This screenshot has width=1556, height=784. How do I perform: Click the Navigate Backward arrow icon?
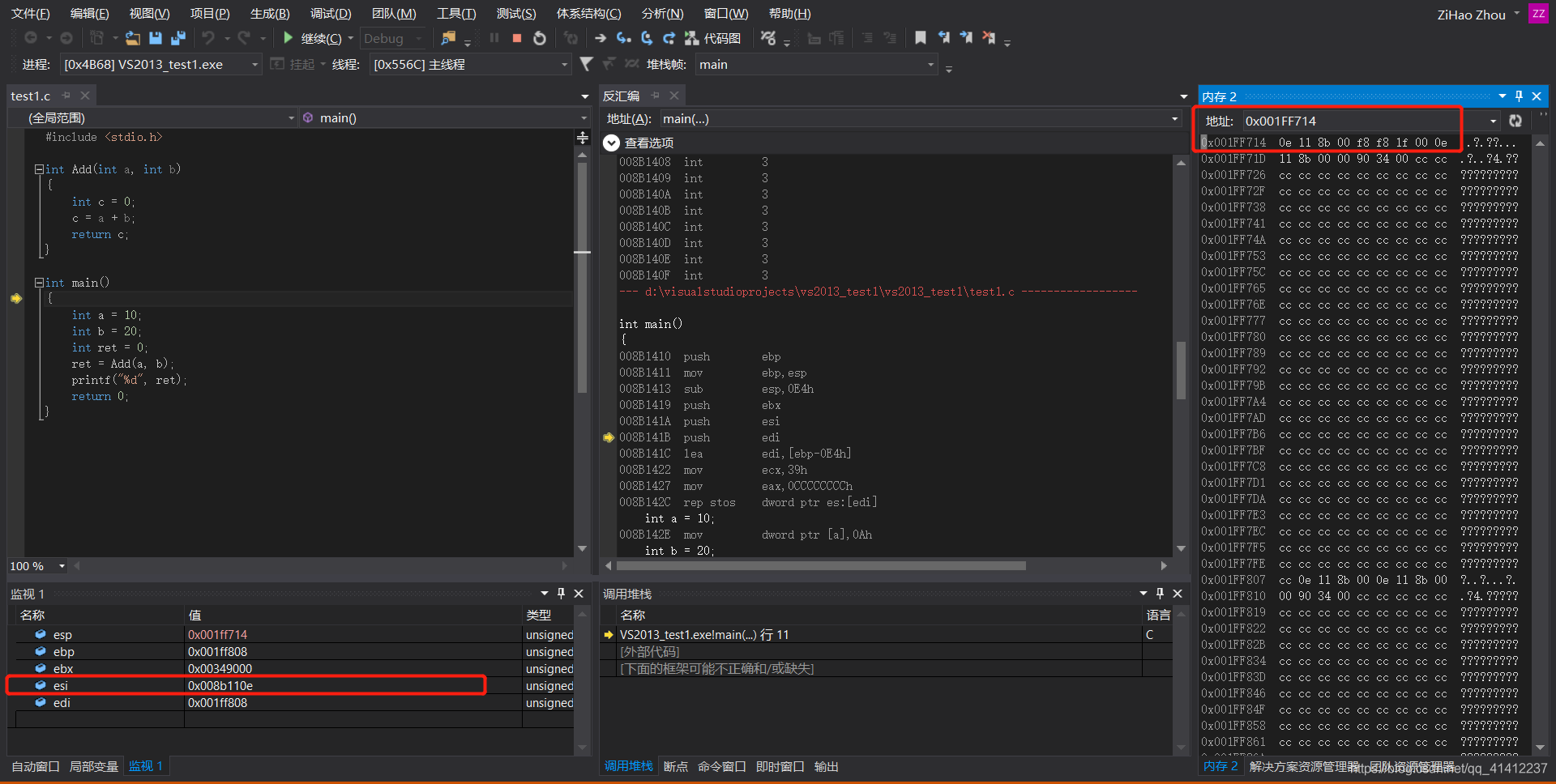point(31,38)
